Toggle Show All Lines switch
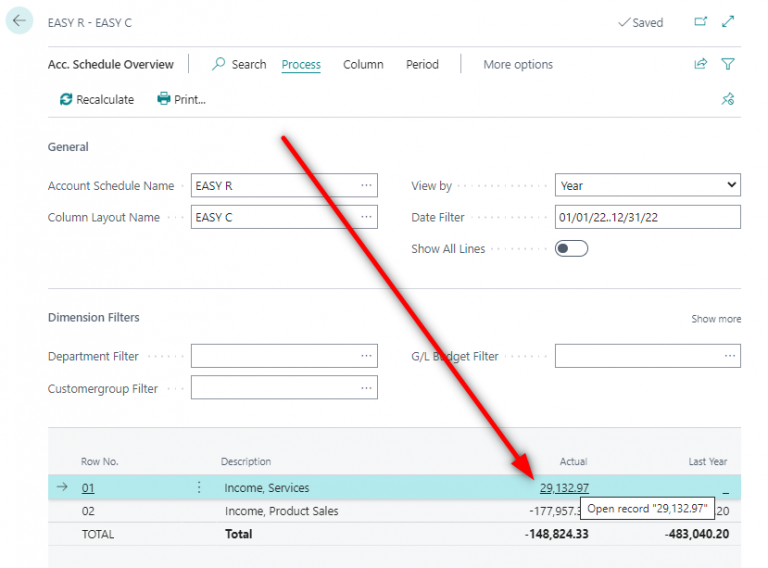 pyautogui.click(x=571, y=249)
